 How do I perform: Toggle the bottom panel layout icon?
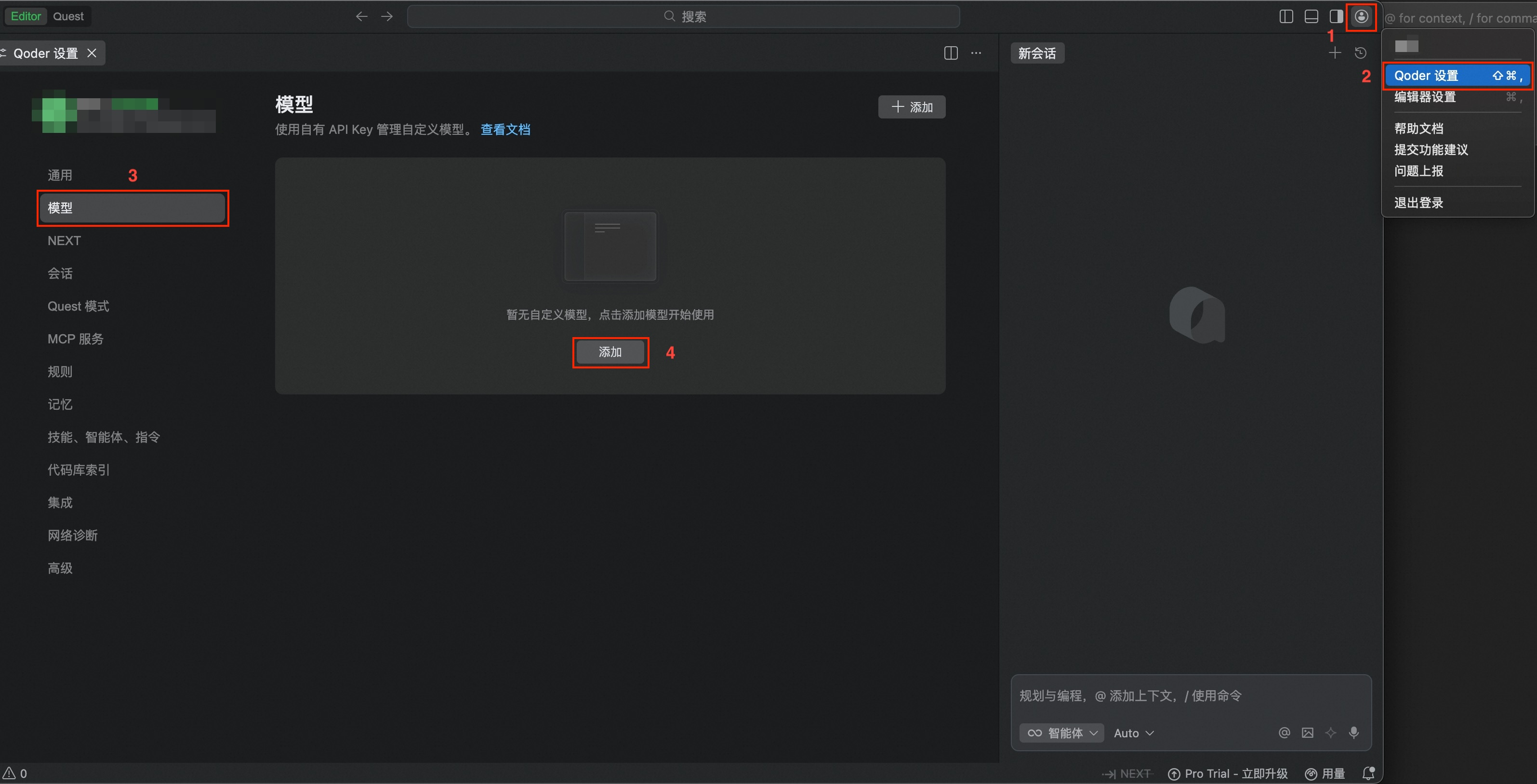click(x=1311, y=17)
